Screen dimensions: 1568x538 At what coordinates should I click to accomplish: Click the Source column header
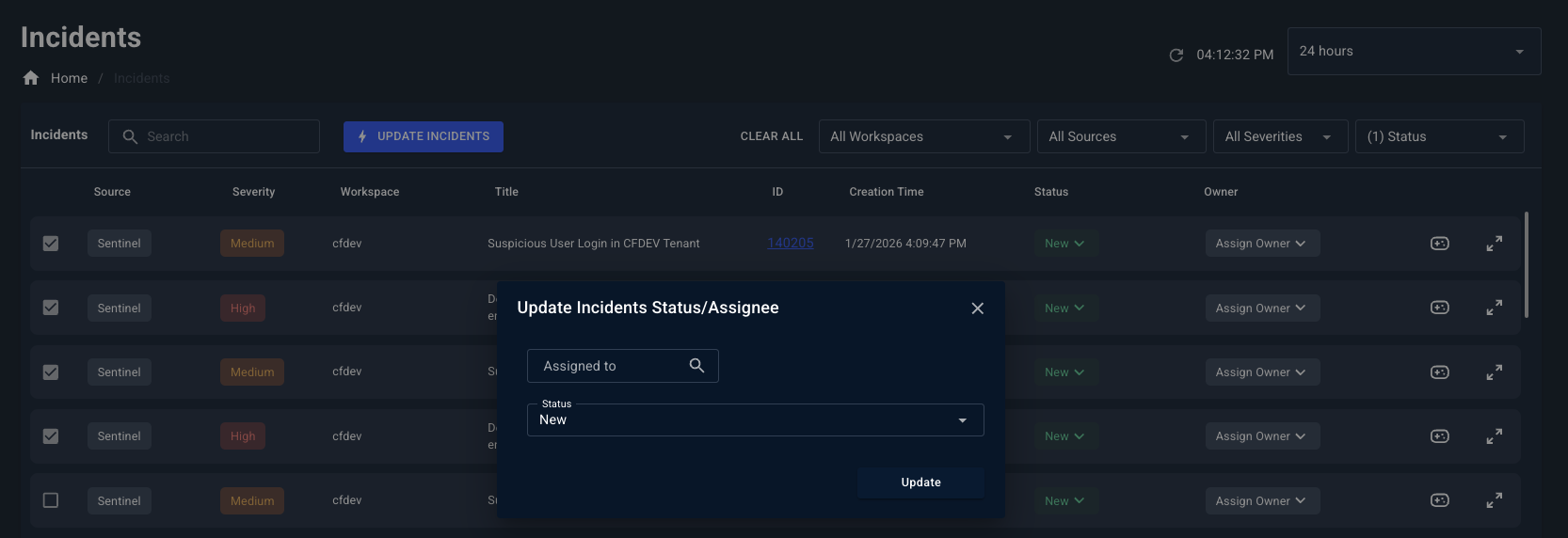pyautogui.click(x=112, y=192)
